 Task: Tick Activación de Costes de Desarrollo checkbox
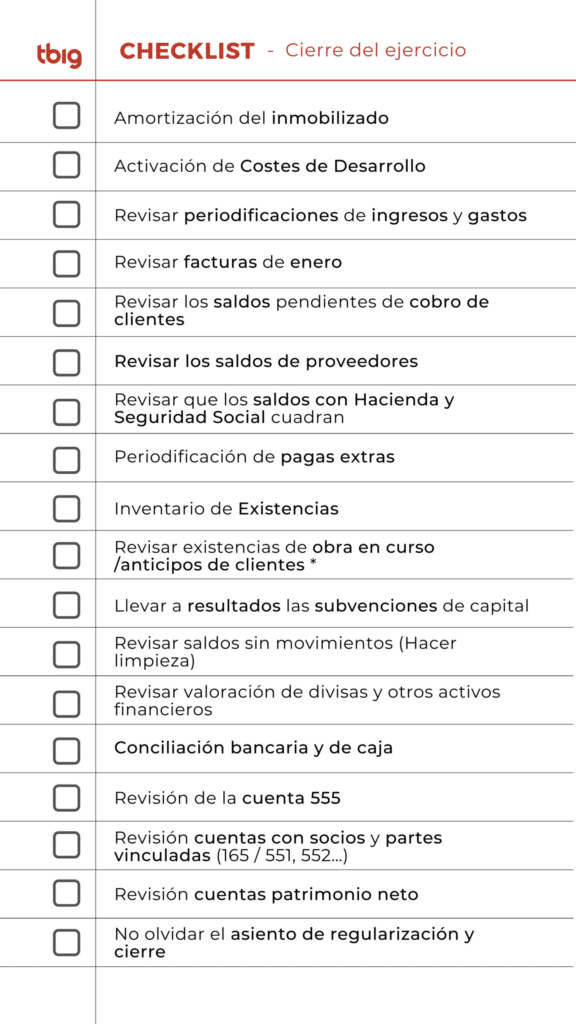point(67,165)
